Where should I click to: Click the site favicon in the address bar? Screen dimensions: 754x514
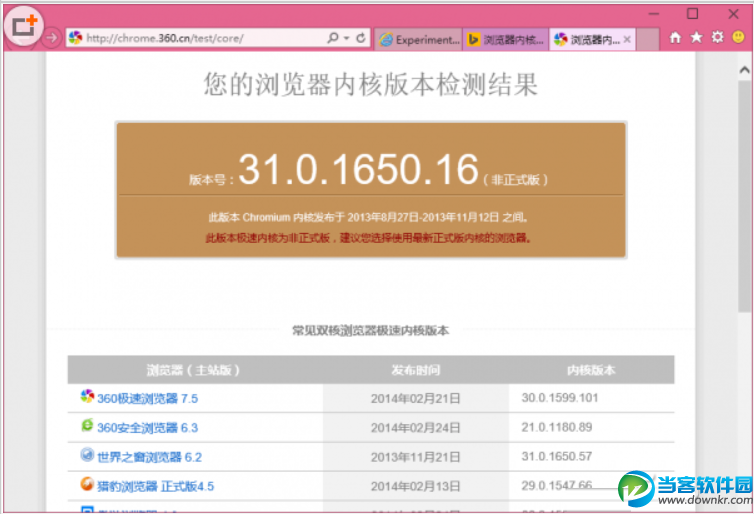click(75, 38)
